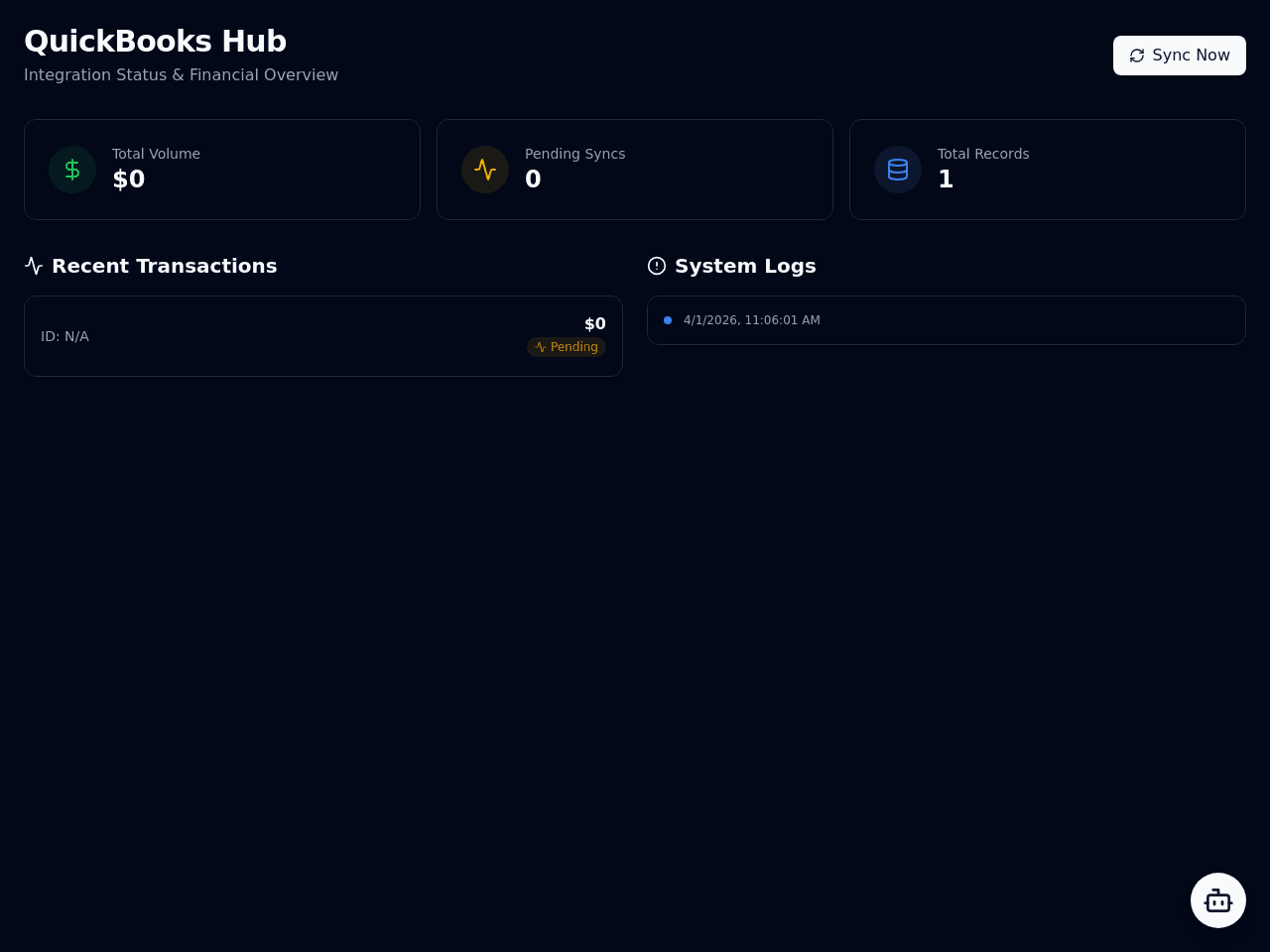The image size is (1270, 952).
Task: Select the QuickBooks Hub title
Action: click(156, 42)
